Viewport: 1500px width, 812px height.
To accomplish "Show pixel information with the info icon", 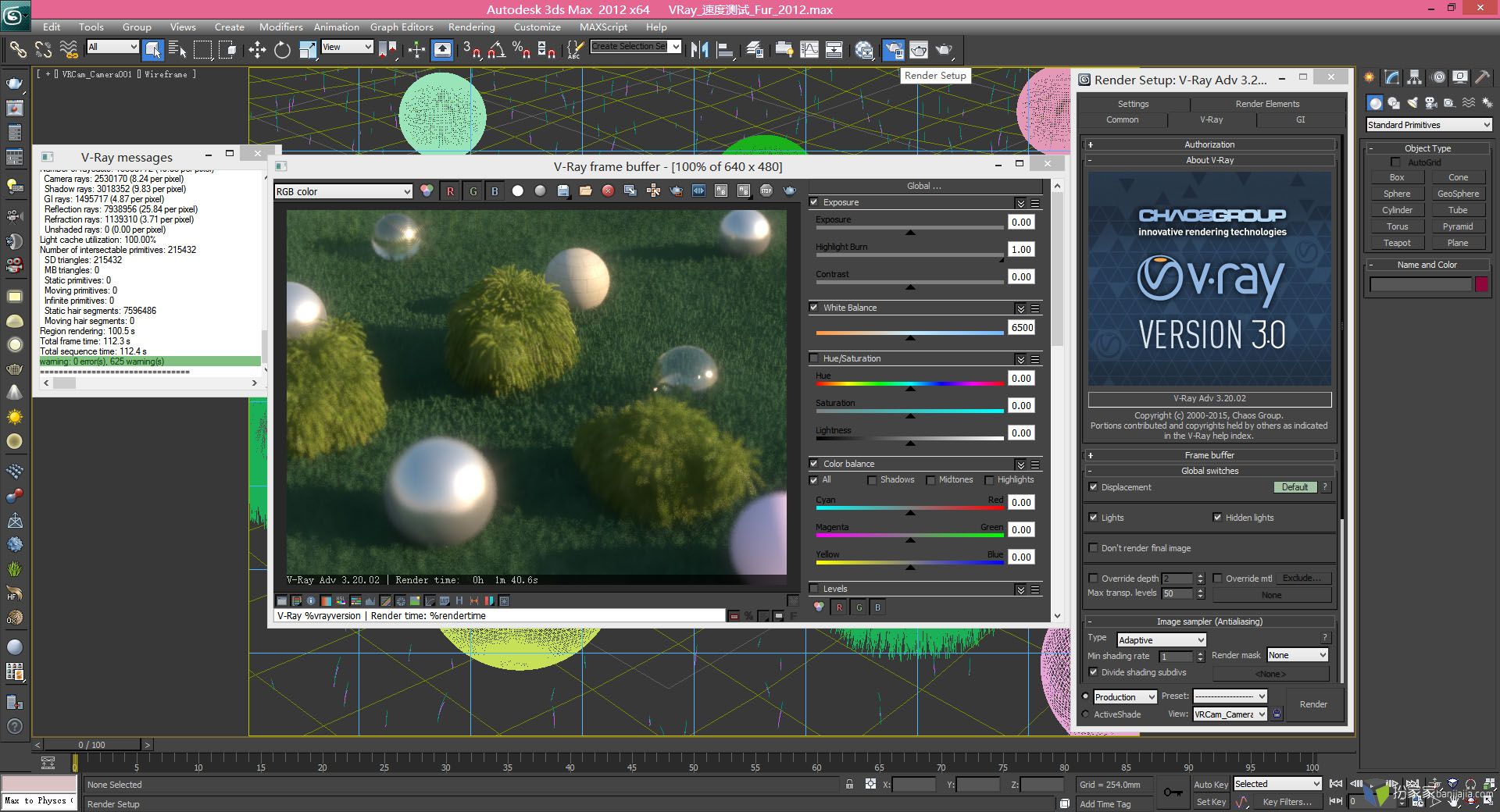I will [x=311, y=601].
